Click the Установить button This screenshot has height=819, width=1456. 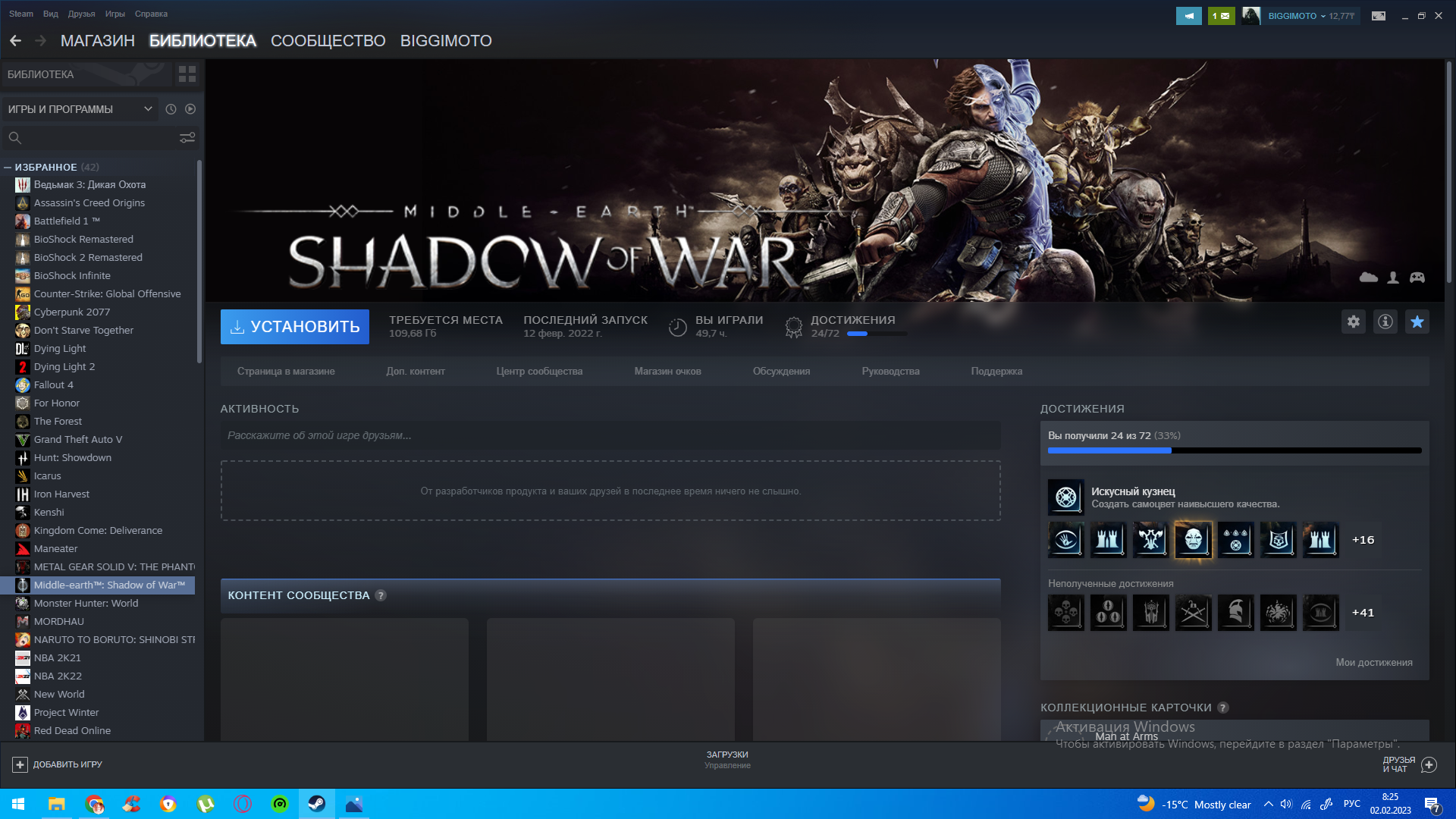pyautogui.click(x=295, y=327)
